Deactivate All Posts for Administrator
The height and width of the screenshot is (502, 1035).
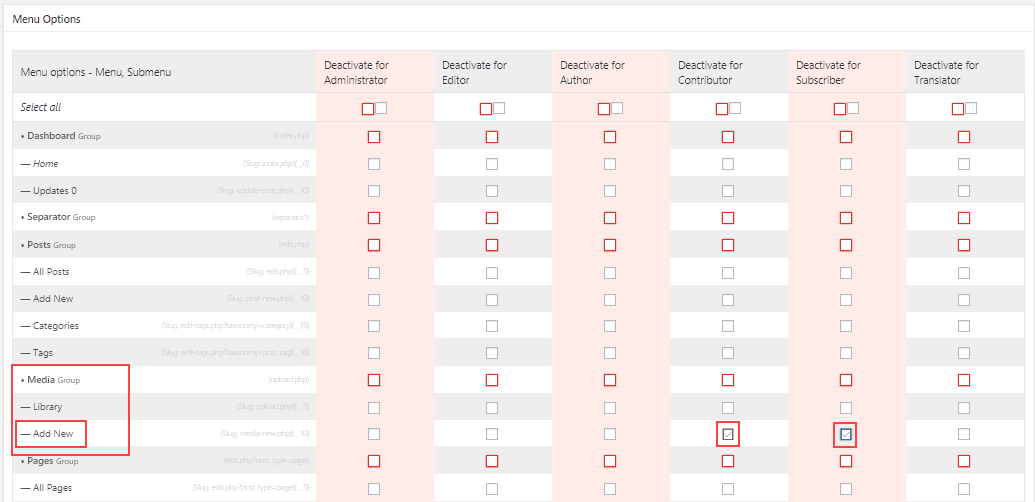click(374, 272)
